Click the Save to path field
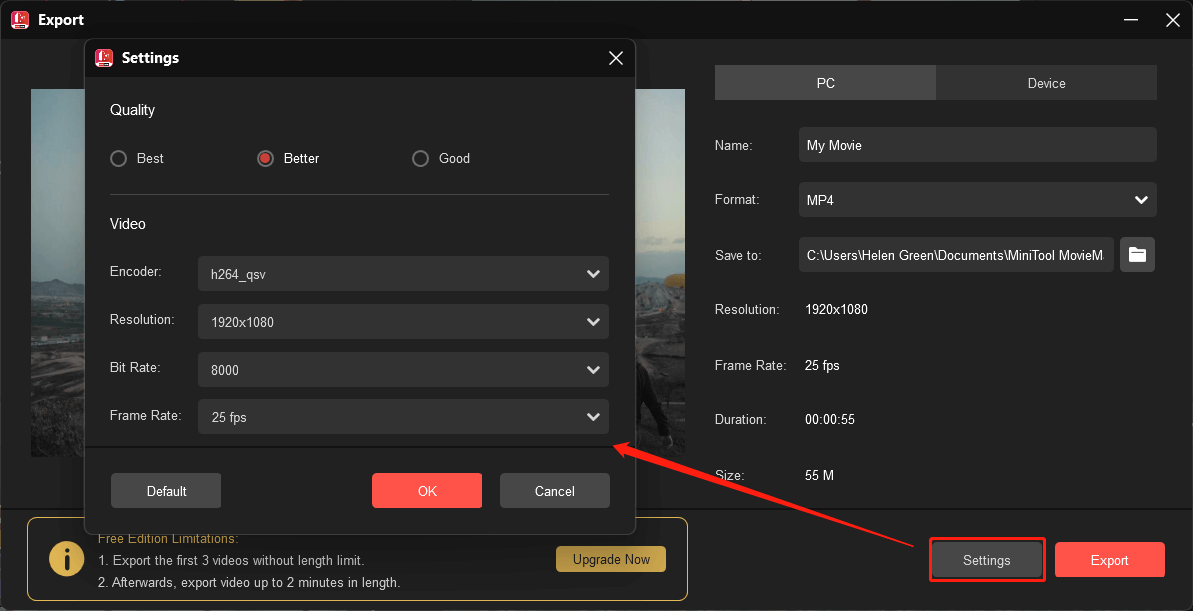 (x=956, y=255)
